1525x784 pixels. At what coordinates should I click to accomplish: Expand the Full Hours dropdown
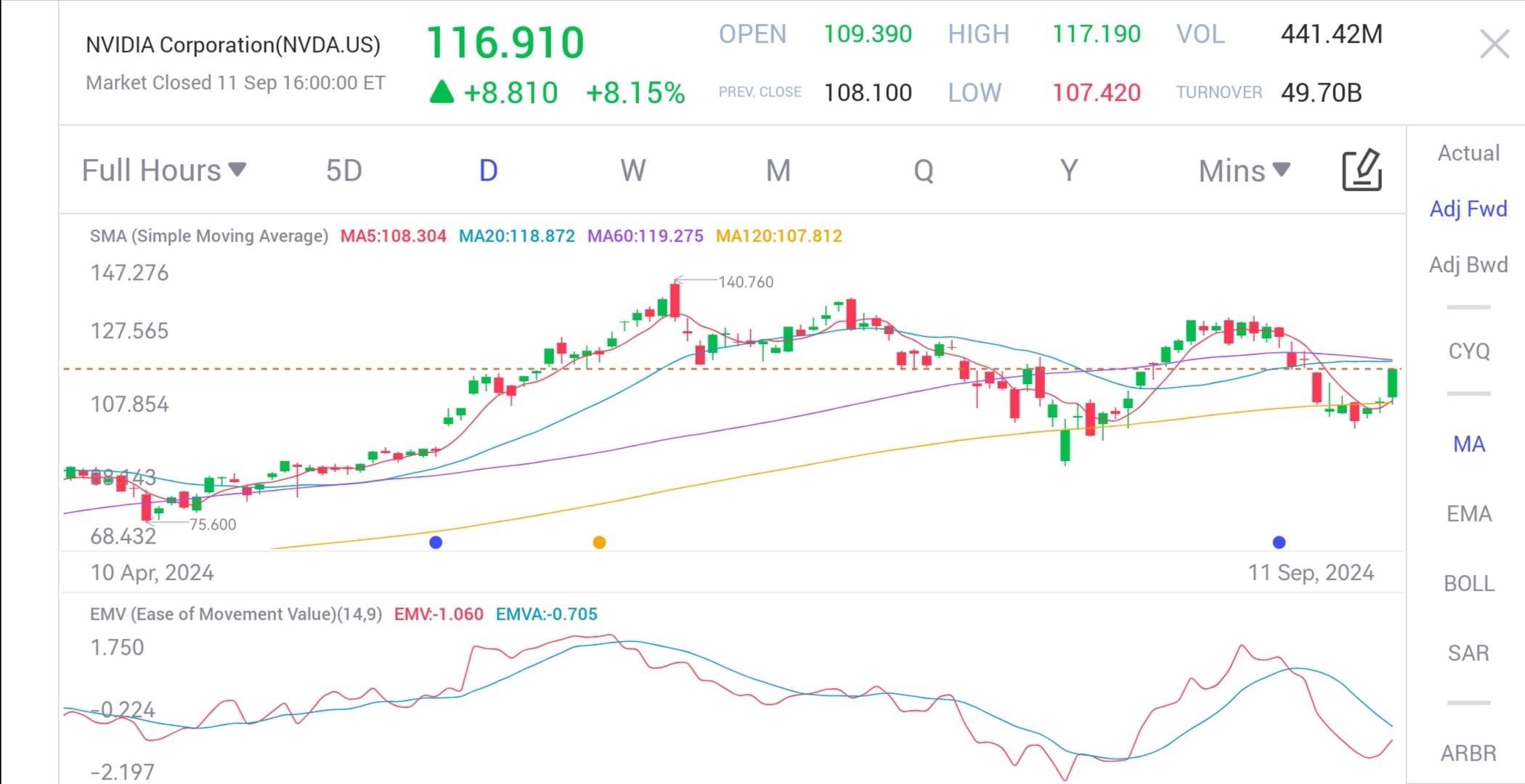coord(164,171)
